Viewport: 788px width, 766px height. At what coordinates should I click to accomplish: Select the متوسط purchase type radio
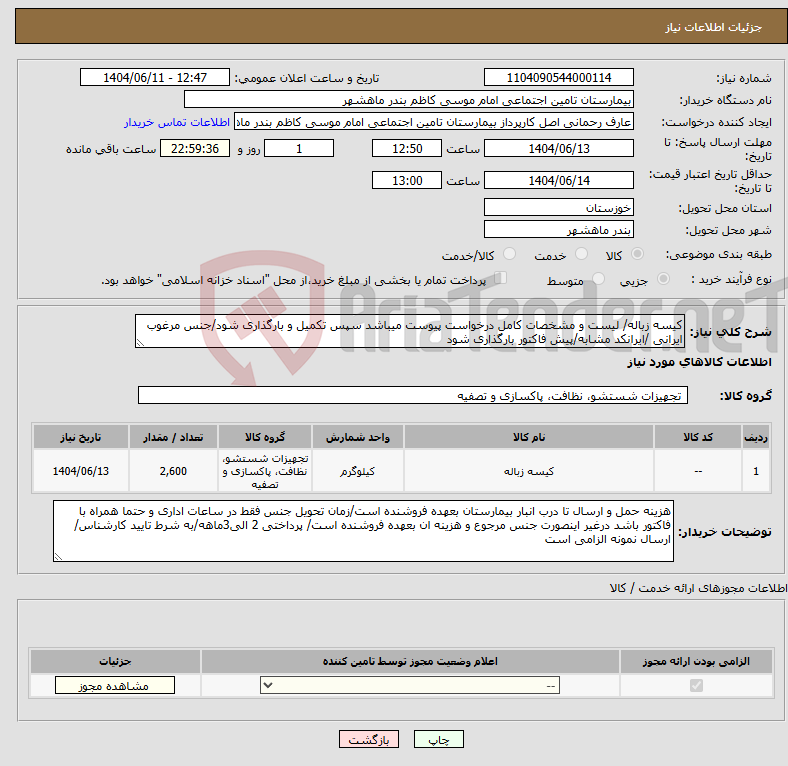click(598, 278)
